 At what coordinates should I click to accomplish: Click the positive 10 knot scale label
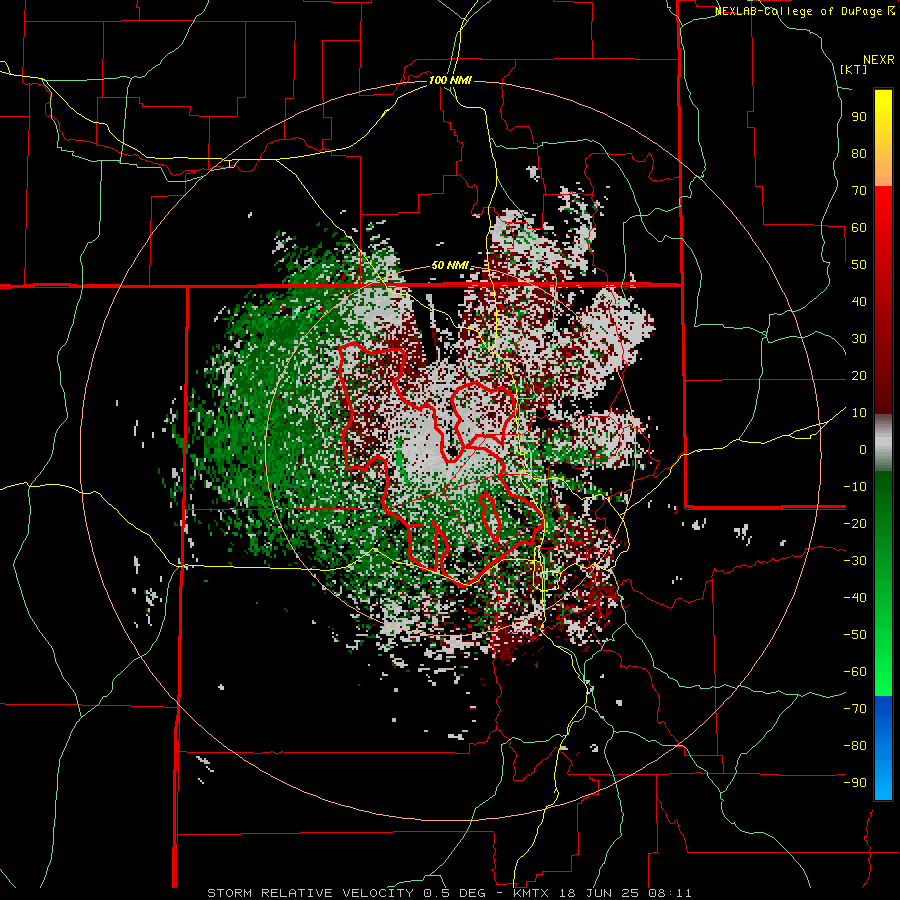coord(859,413)
